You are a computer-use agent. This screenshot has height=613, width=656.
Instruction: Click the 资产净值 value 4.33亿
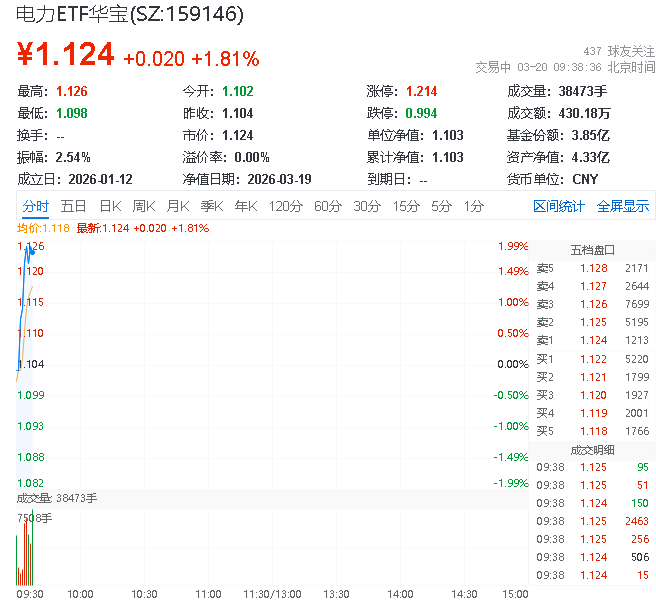[x=590, y=158]
